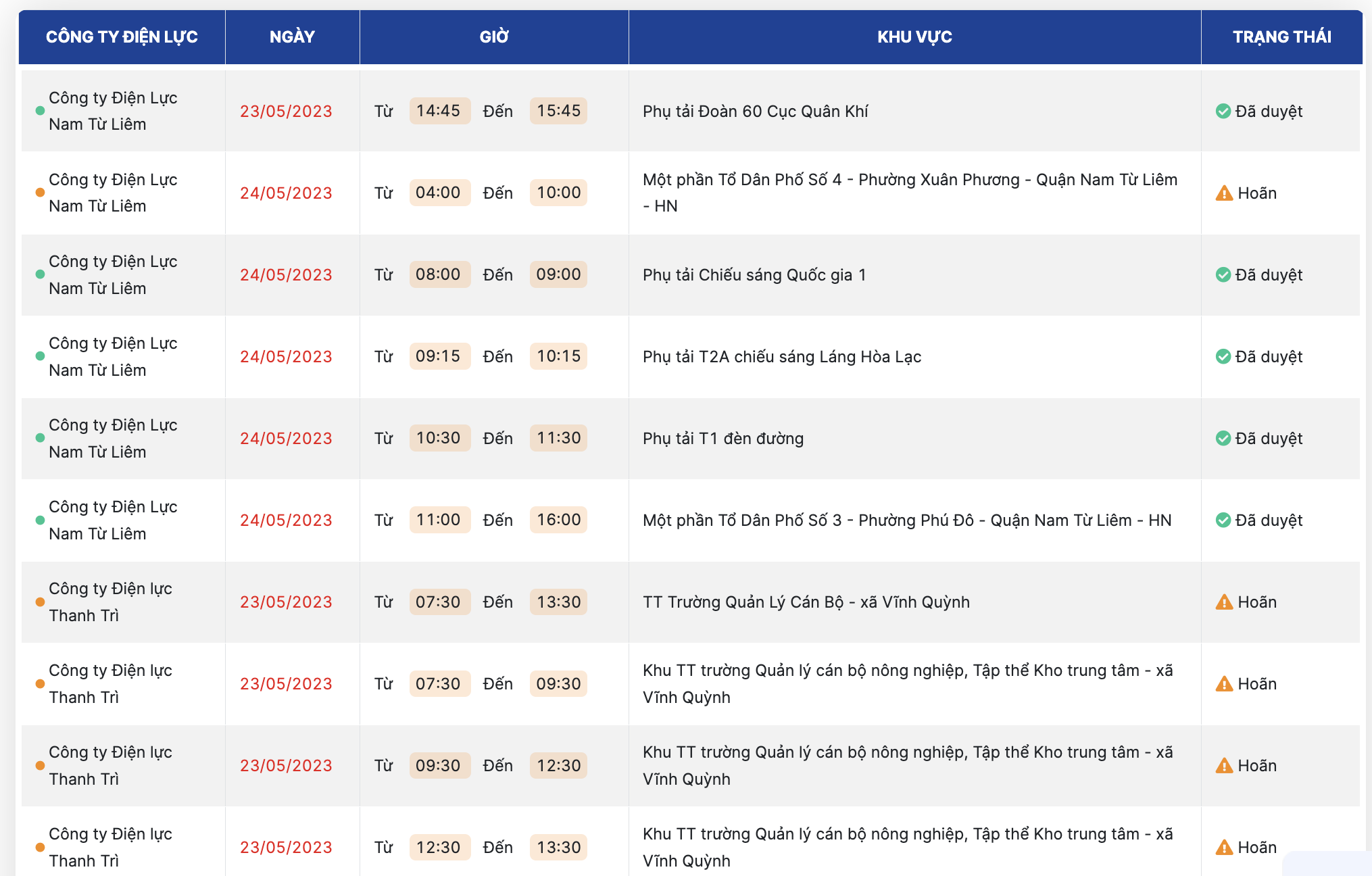Click orange dot in 07:30–09:30 Thanh Trì row
1372x876 pixels.
pyautogui.click(x=40, y=683)
